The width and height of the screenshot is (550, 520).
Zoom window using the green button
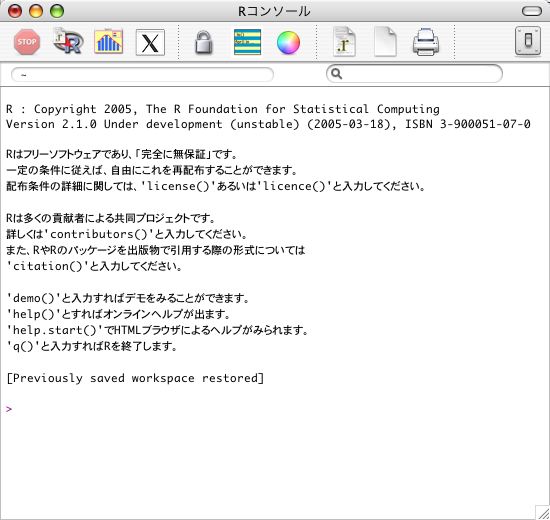click(57, 11)
